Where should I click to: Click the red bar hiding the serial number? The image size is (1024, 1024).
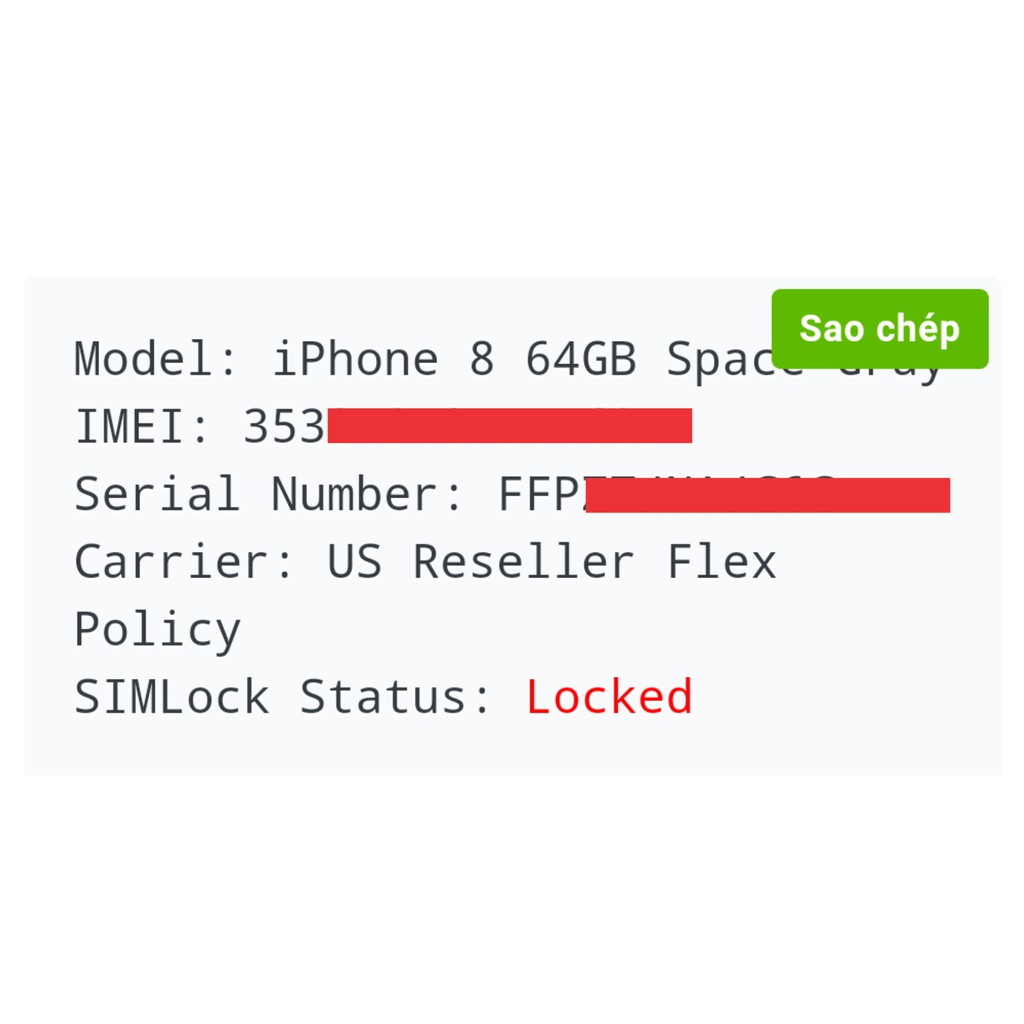click(767, 495)
